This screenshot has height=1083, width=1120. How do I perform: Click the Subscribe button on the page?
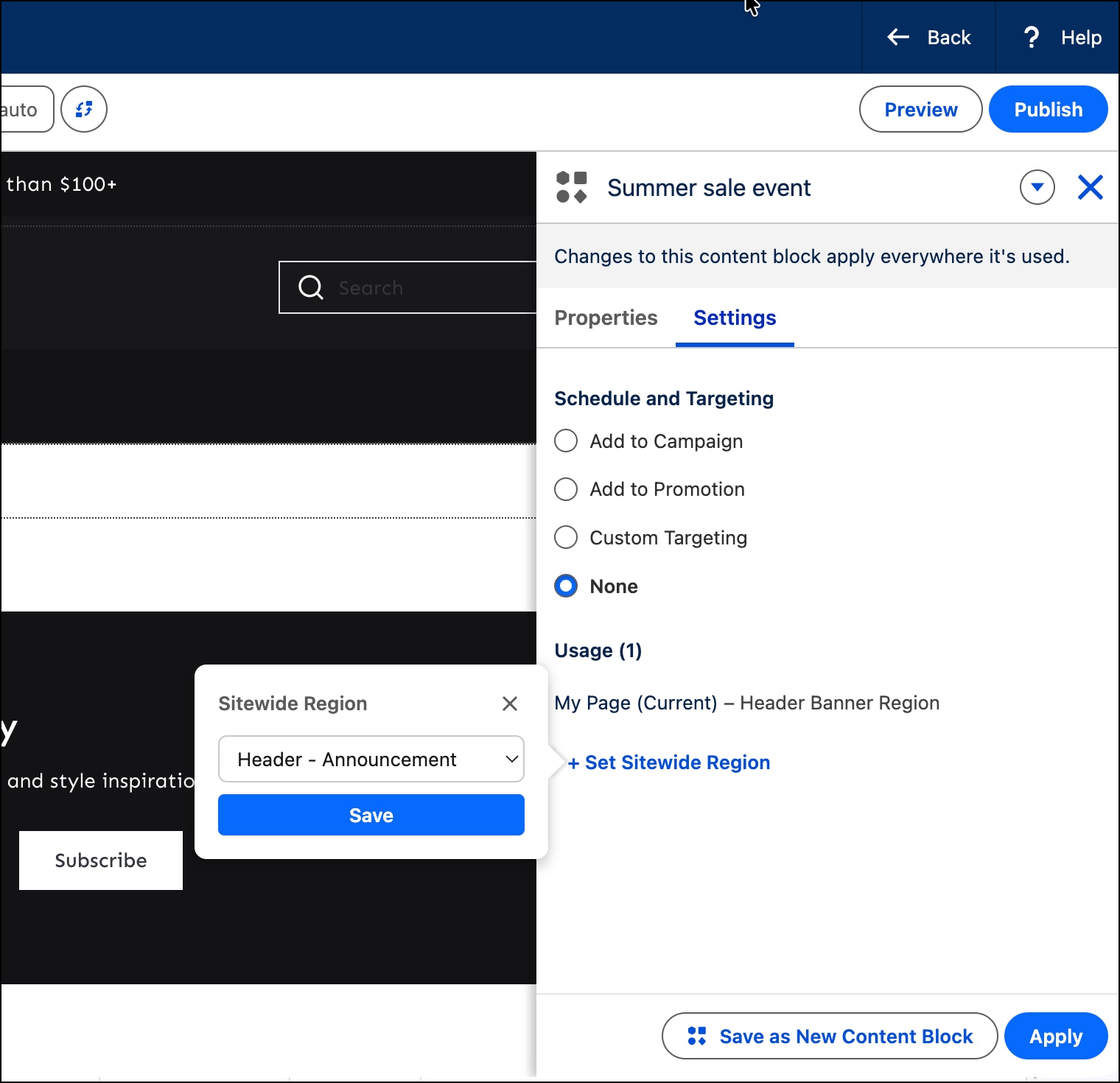pos(101,861)
